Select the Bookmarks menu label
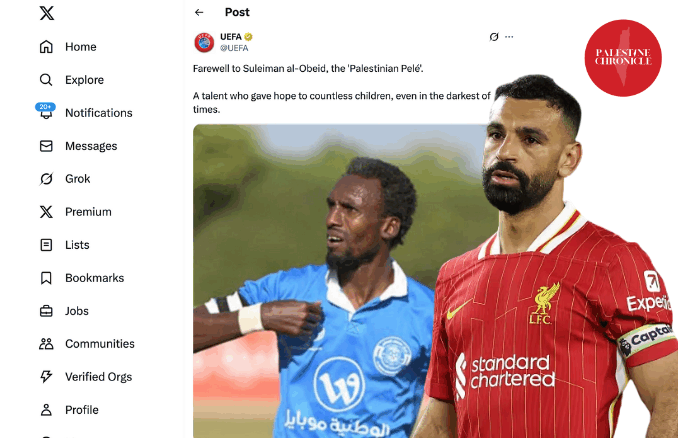 pos(93,278)
